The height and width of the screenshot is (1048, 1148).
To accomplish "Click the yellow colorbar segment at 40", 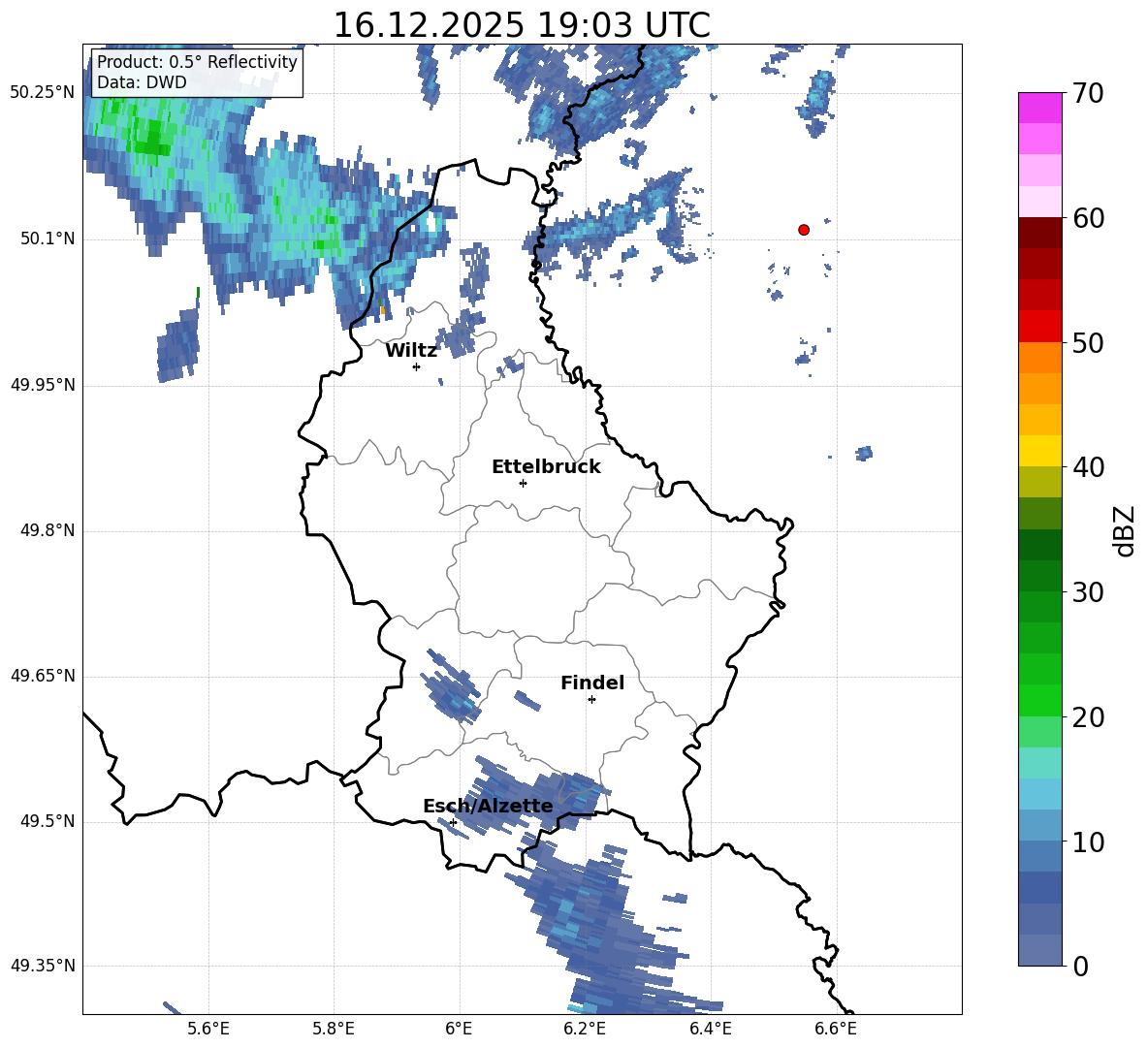I will [1040, 451].
